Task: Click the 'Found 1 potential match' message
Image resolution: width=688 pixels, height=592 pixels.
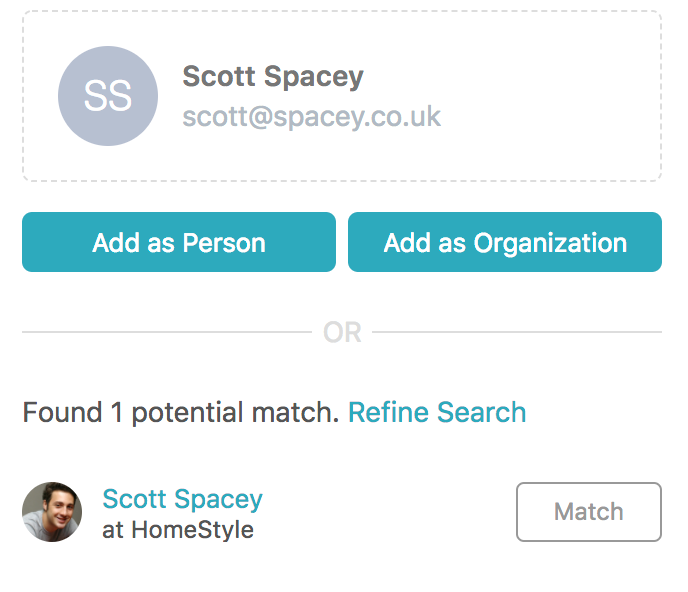Action: 181,412
